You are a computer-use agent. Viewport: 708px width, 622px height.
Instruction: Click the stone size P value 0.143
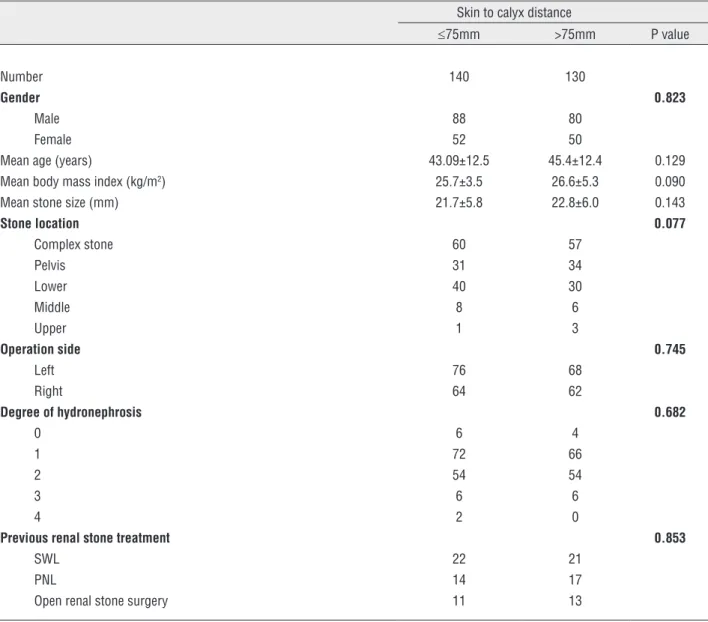click(x=670, y=203)
